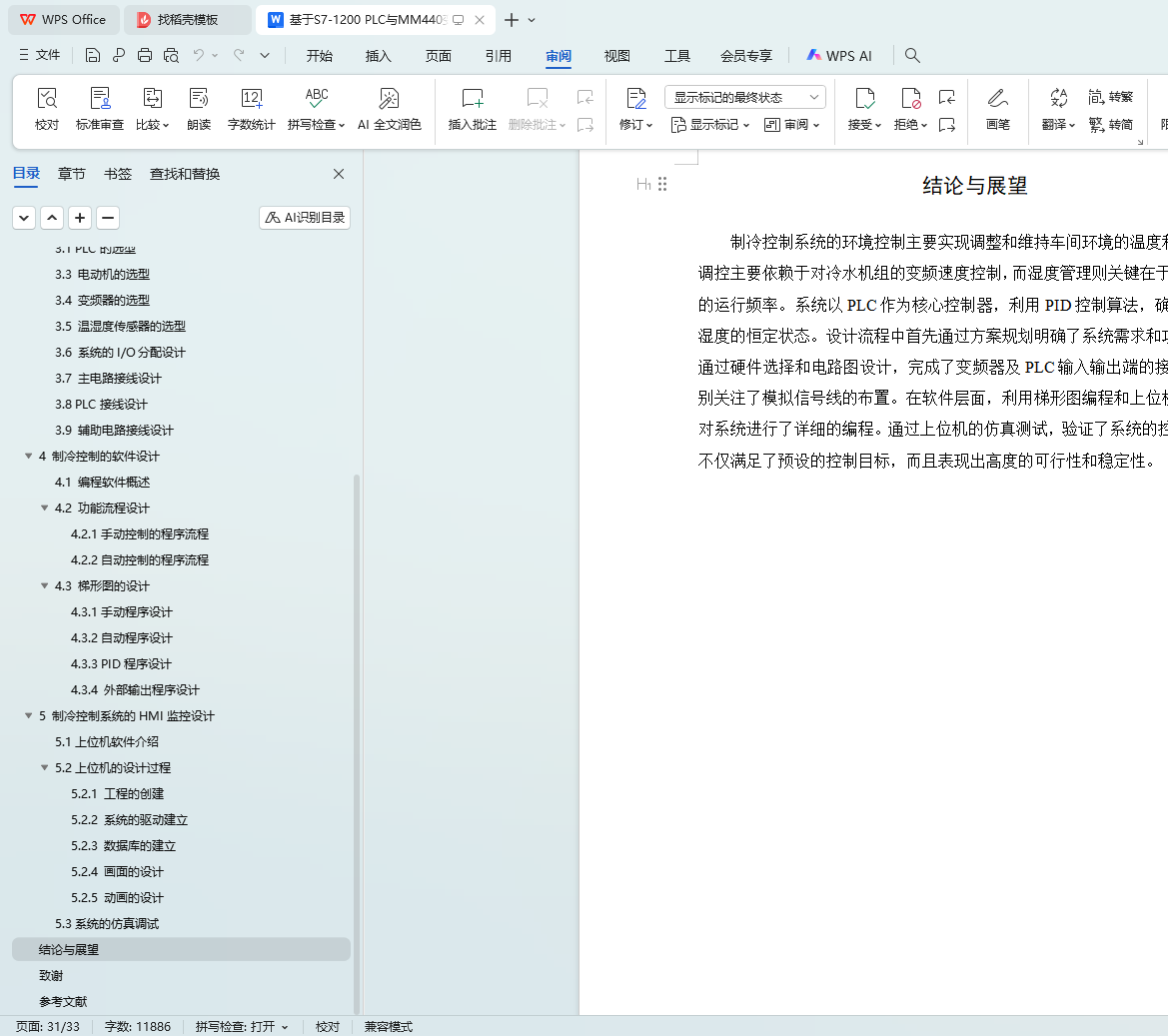Viewport: 1168px width, 1036px height.
Task: Click the navigation pane vertical scrollbar
Action: 357,745
